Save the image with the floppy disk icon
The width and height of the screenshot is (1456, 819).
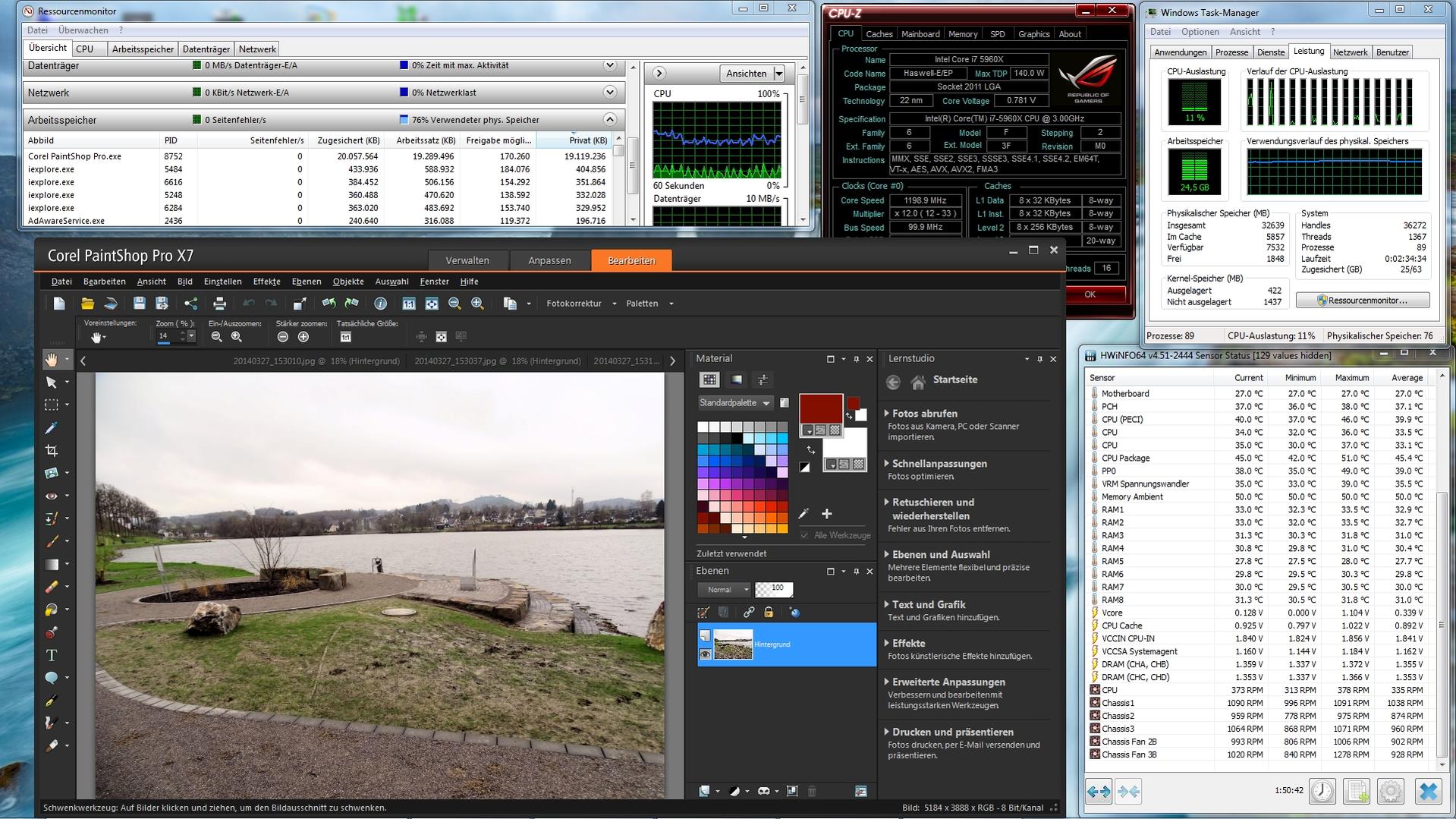(x=139, y=304)
